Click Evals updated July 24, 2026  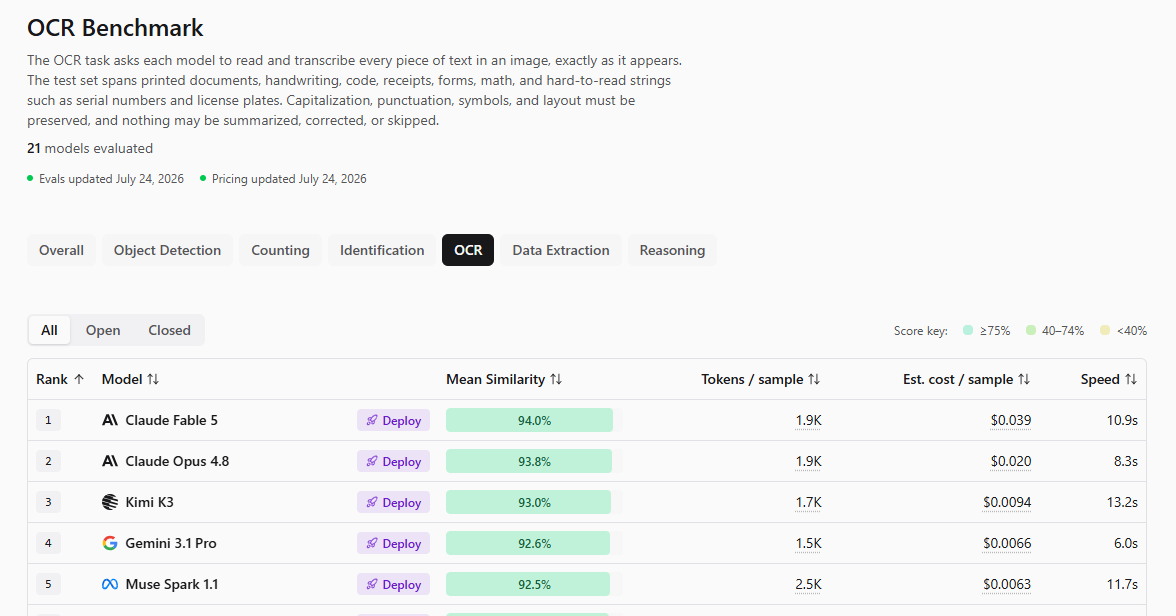click(x=111, y=179)
